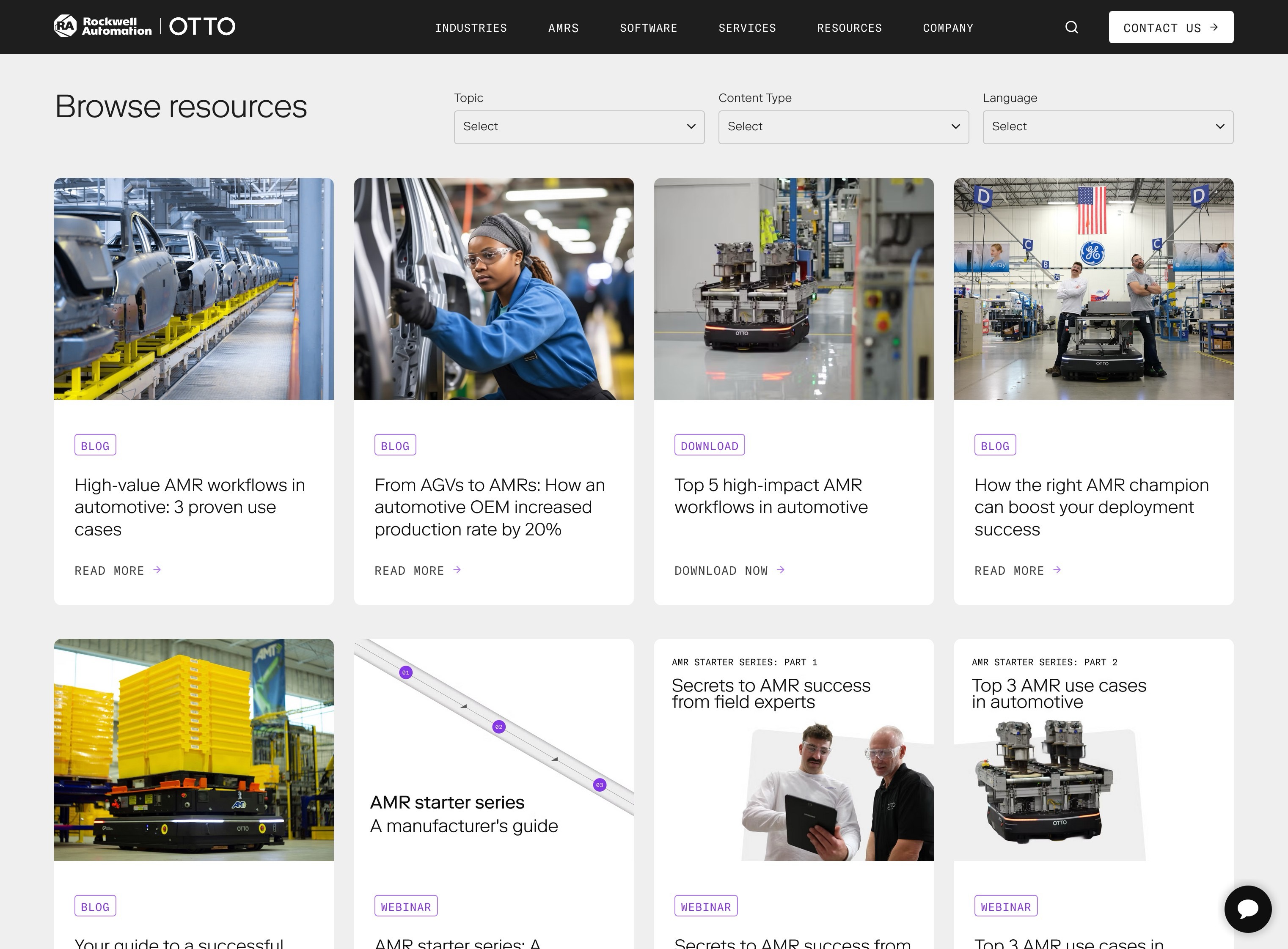This screenshot has width=1288, height=949.
Task: Open the Language Select dropdown
Action: 1107,127
